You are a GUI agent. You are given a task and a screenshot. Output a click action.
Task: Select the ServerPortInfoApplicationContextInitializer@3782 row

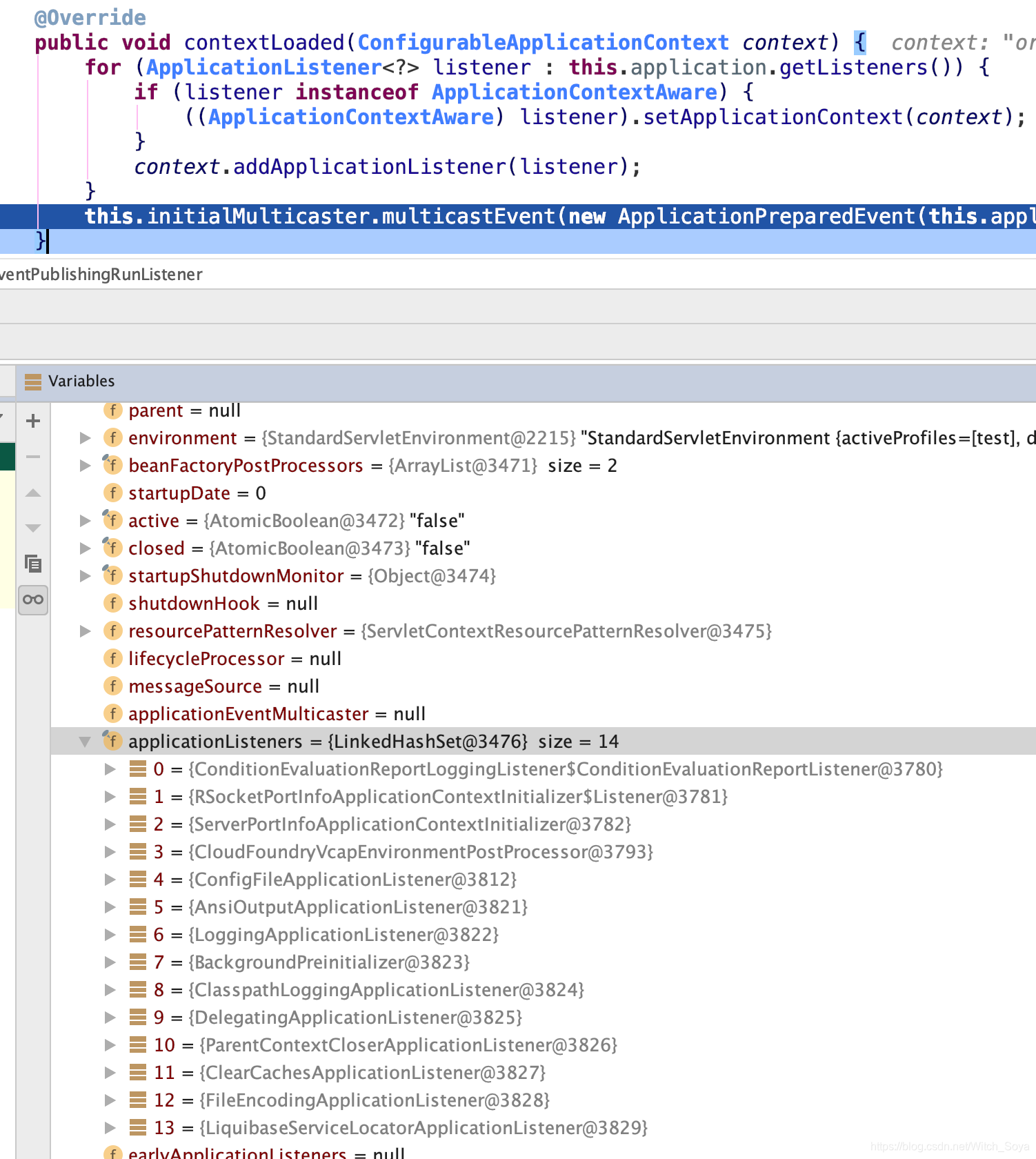click(x=544, y=824)
